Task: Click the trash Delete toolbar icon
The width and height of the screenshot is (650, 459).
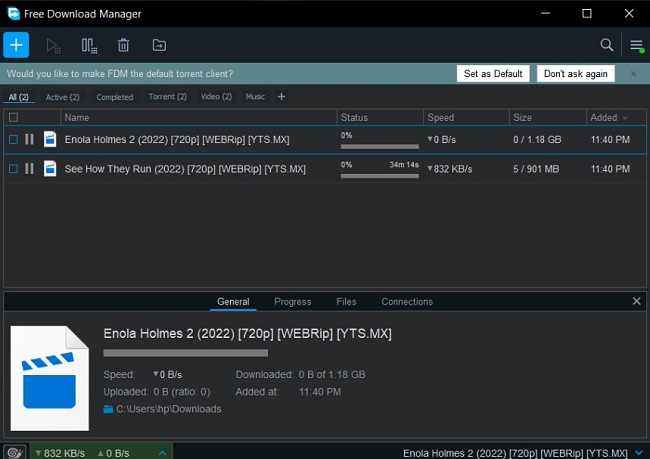Action: (123, 45)
